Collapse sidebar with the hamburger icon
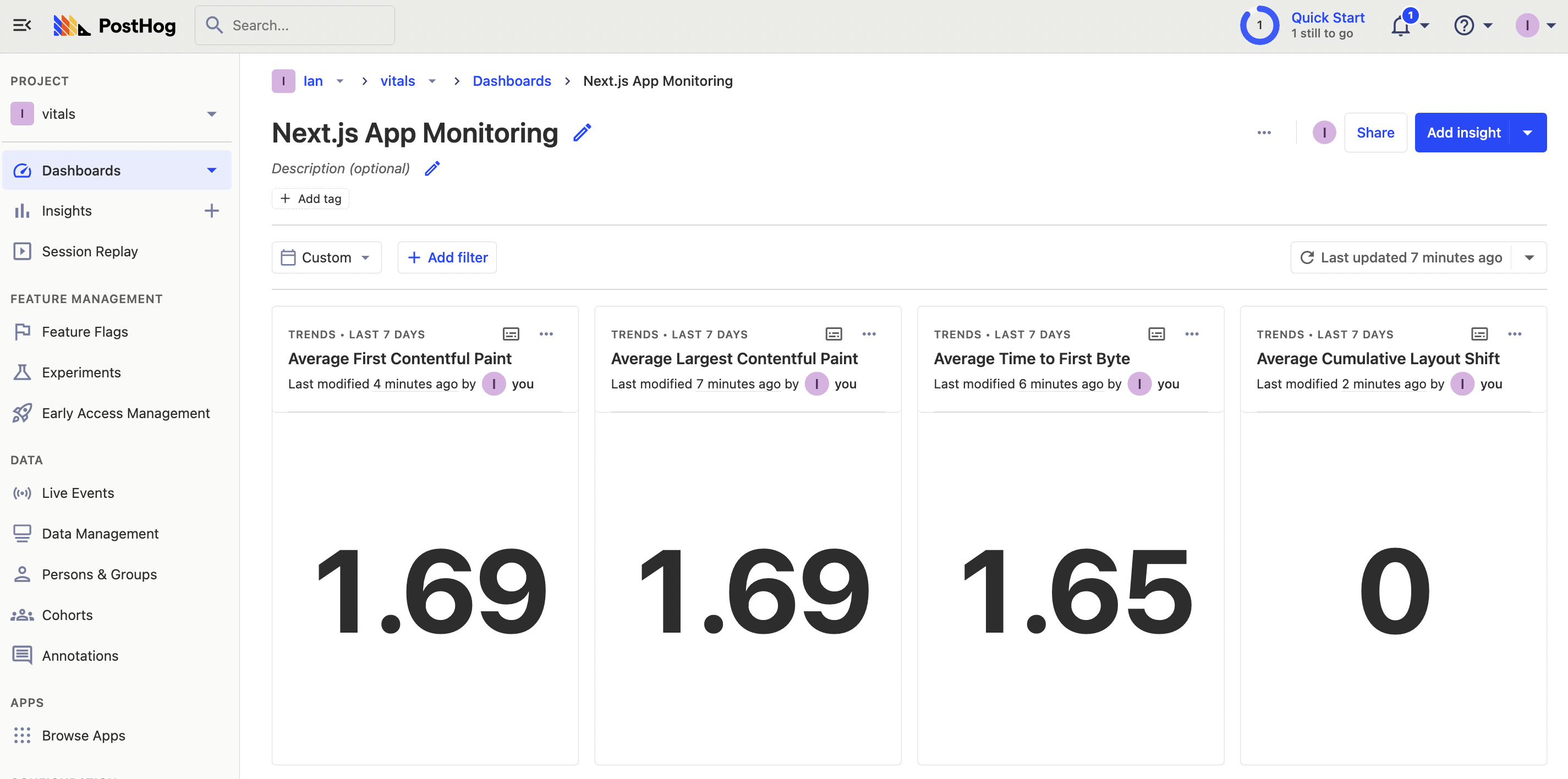This screenshot has width=1568, height=779. click(x=22, y=25)
